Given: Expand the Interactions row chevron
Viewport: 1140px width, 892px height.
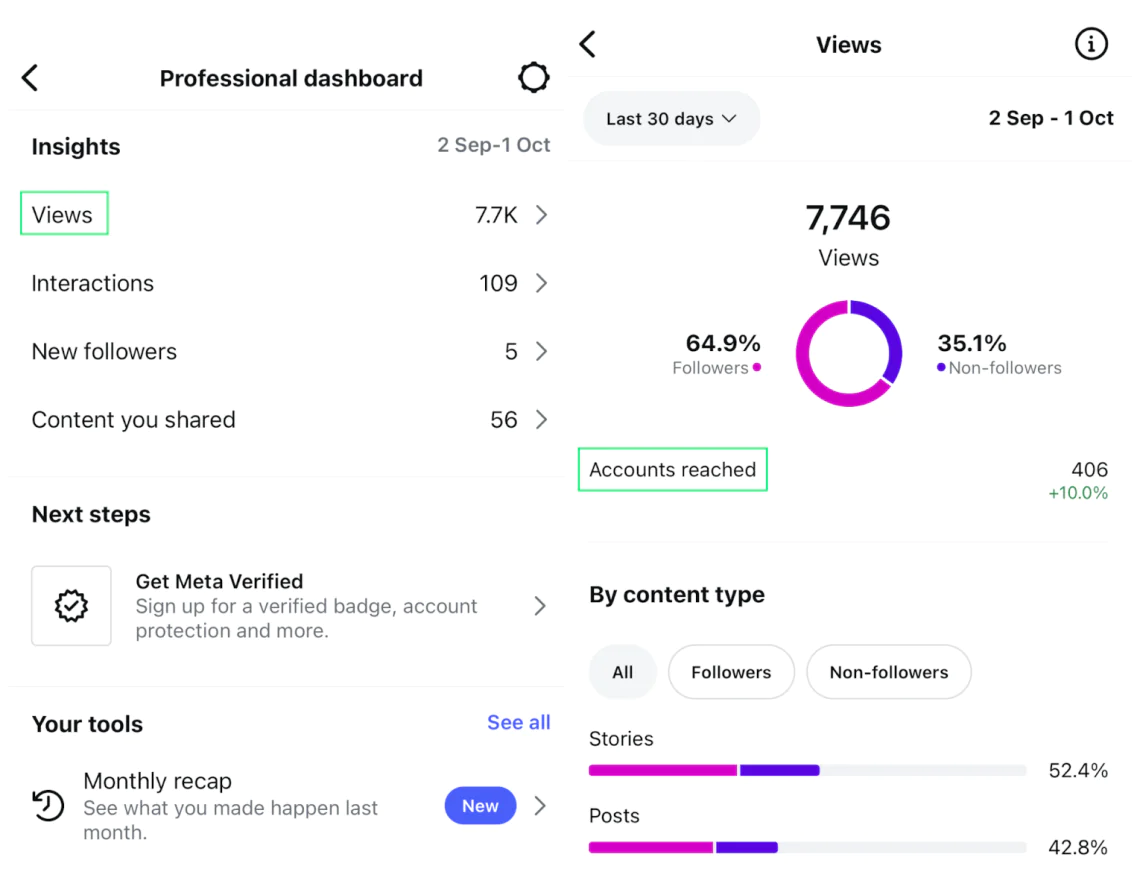Looking at the screenshot, I should tap(541, 283).
